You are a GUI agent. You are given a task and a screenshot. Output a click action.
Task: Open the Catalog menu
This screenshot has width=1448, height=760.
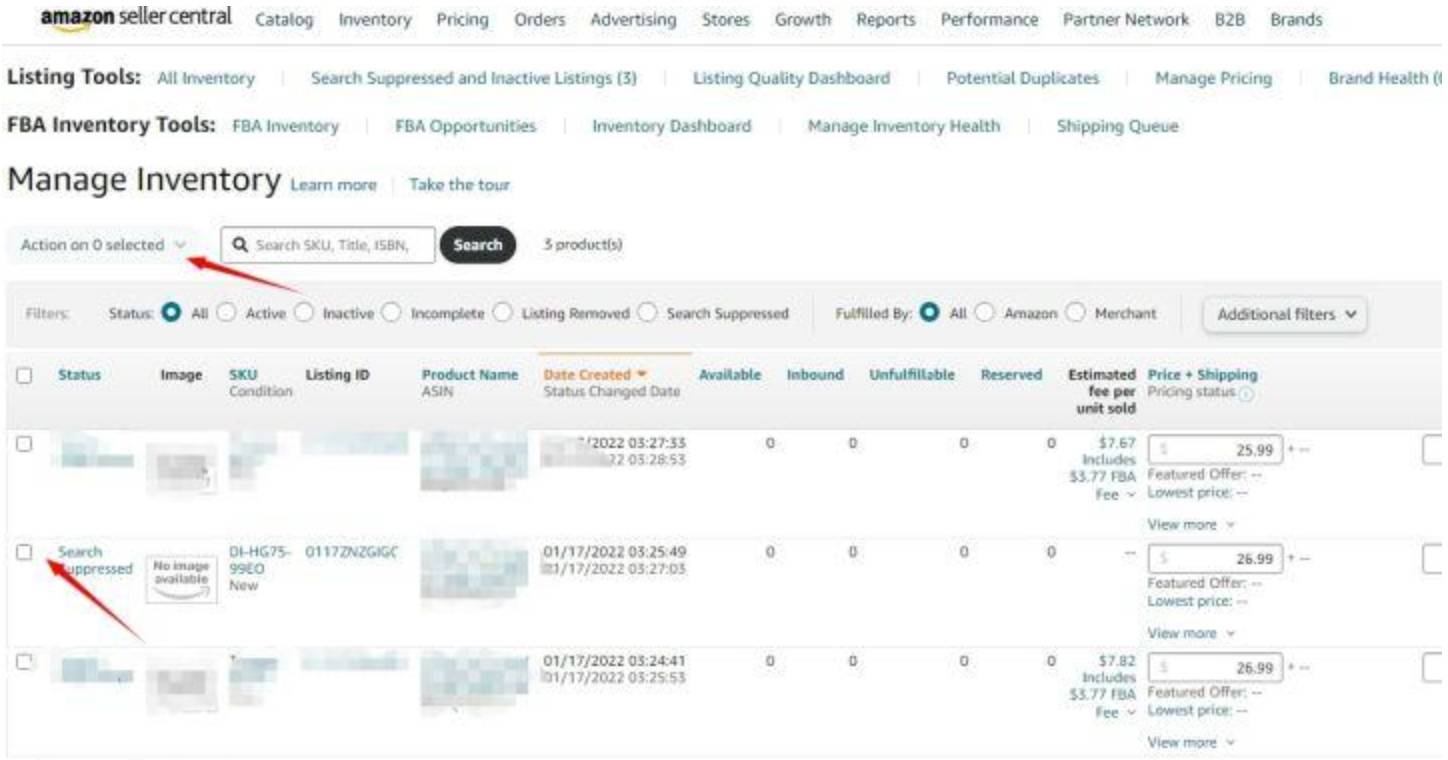[284, 20]
